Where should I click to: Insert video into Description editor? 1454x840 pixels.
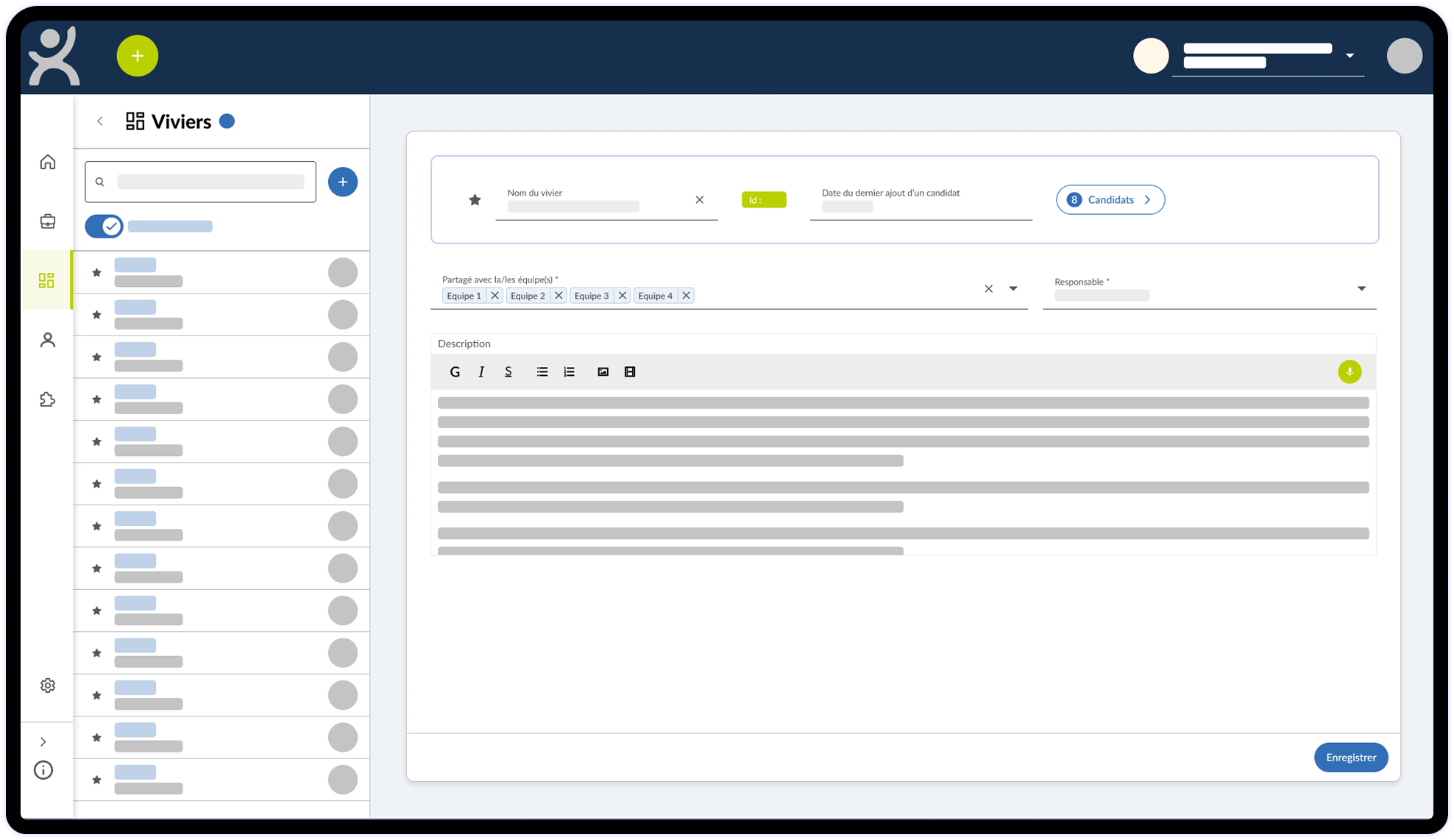point(630,372)
